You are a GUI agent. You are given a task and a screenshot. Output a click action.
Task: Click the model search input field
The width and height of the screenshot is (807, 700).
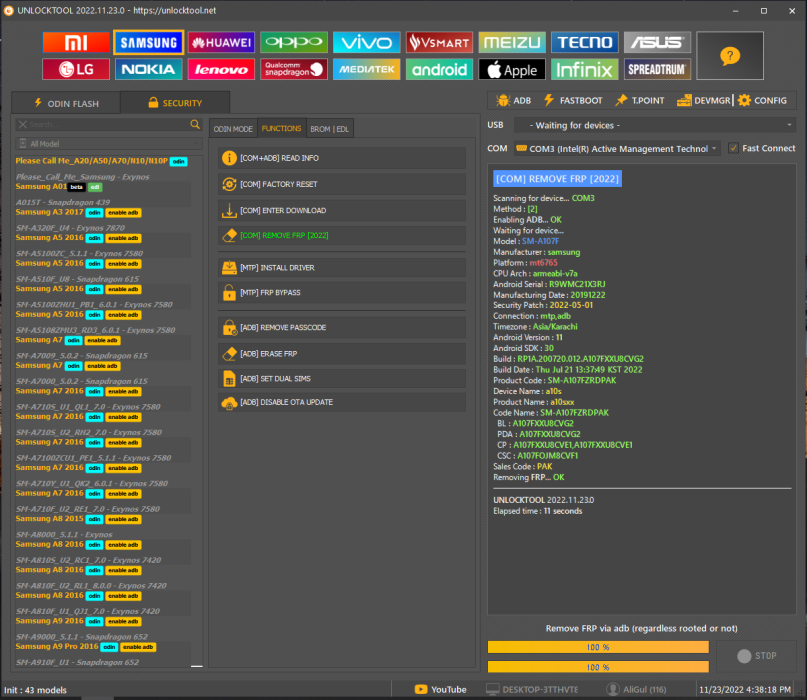pos(109,124)
